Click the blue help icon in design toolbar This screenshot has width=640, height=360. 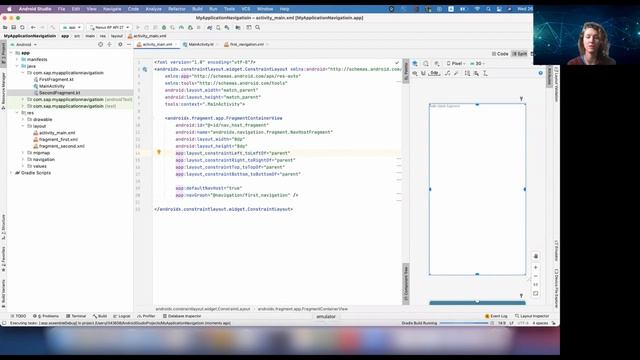coord(540,73)
